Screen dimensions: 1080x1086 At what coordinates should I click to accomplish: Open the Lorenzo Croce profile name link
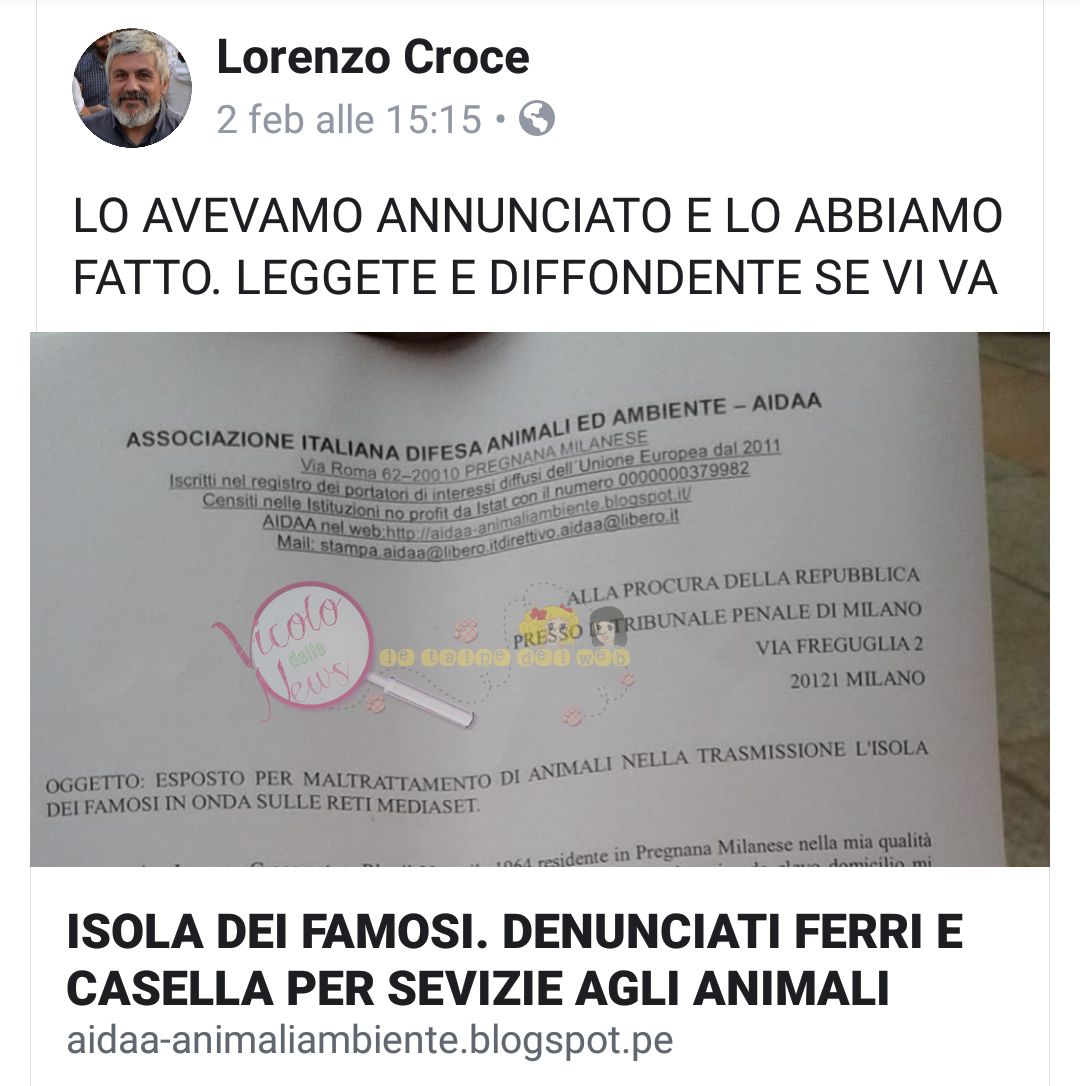pyautogui.click(x=373, y=57)
